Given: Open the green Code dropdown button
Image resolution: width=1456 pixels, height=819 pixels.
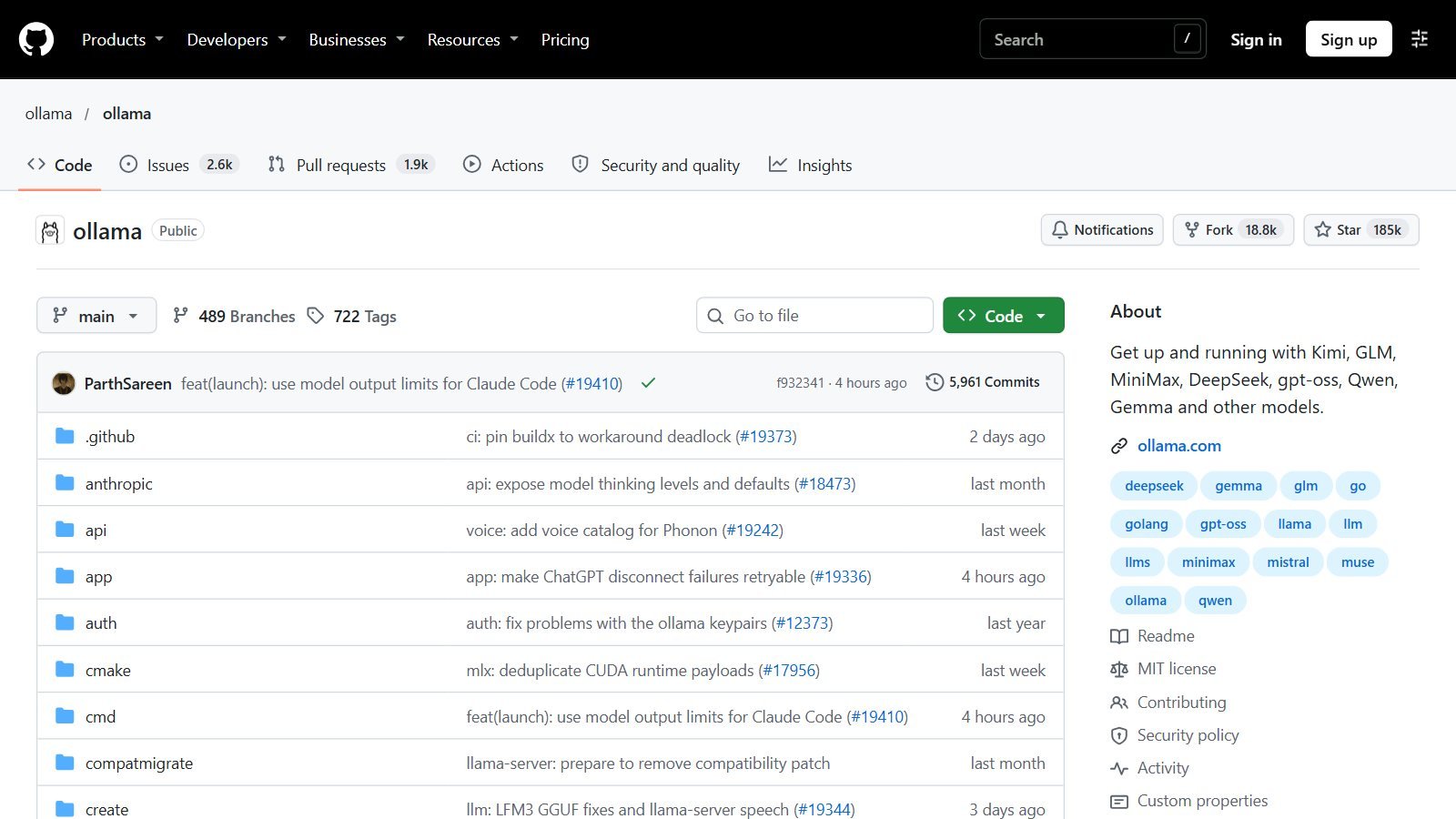Looking at the screenshot, I should [1004, 316].
